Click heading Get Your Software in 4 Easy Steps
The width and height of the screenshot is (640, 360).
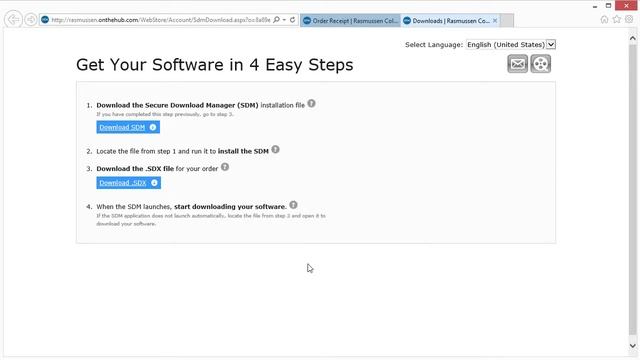click(x=215, y=65)
